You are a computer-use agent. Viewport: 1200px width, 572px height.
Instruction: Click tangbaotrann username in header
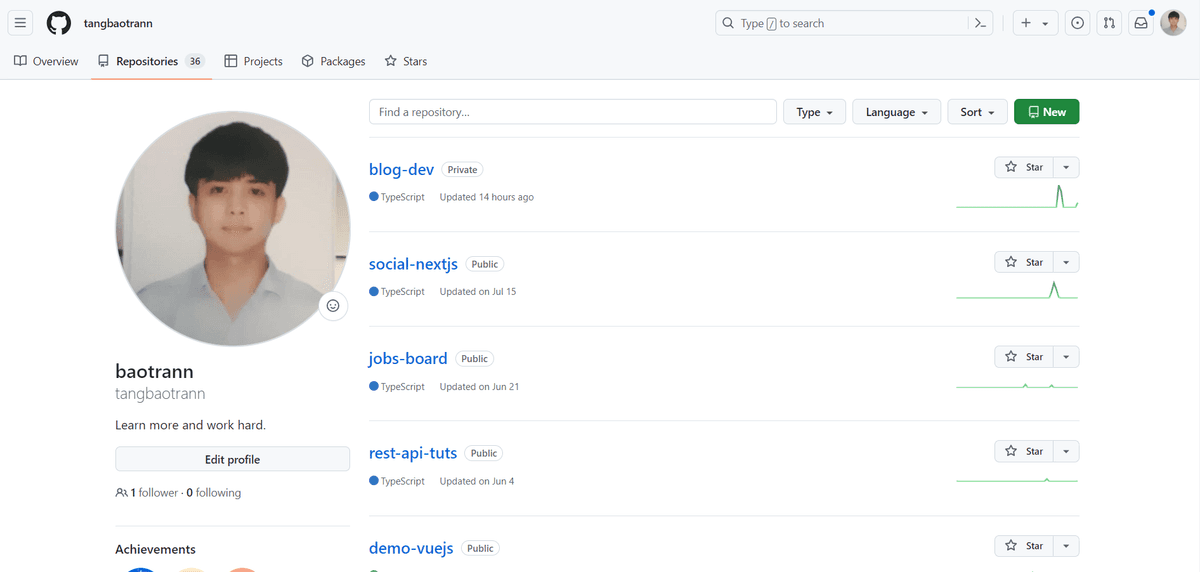click(x=118, y=23)
